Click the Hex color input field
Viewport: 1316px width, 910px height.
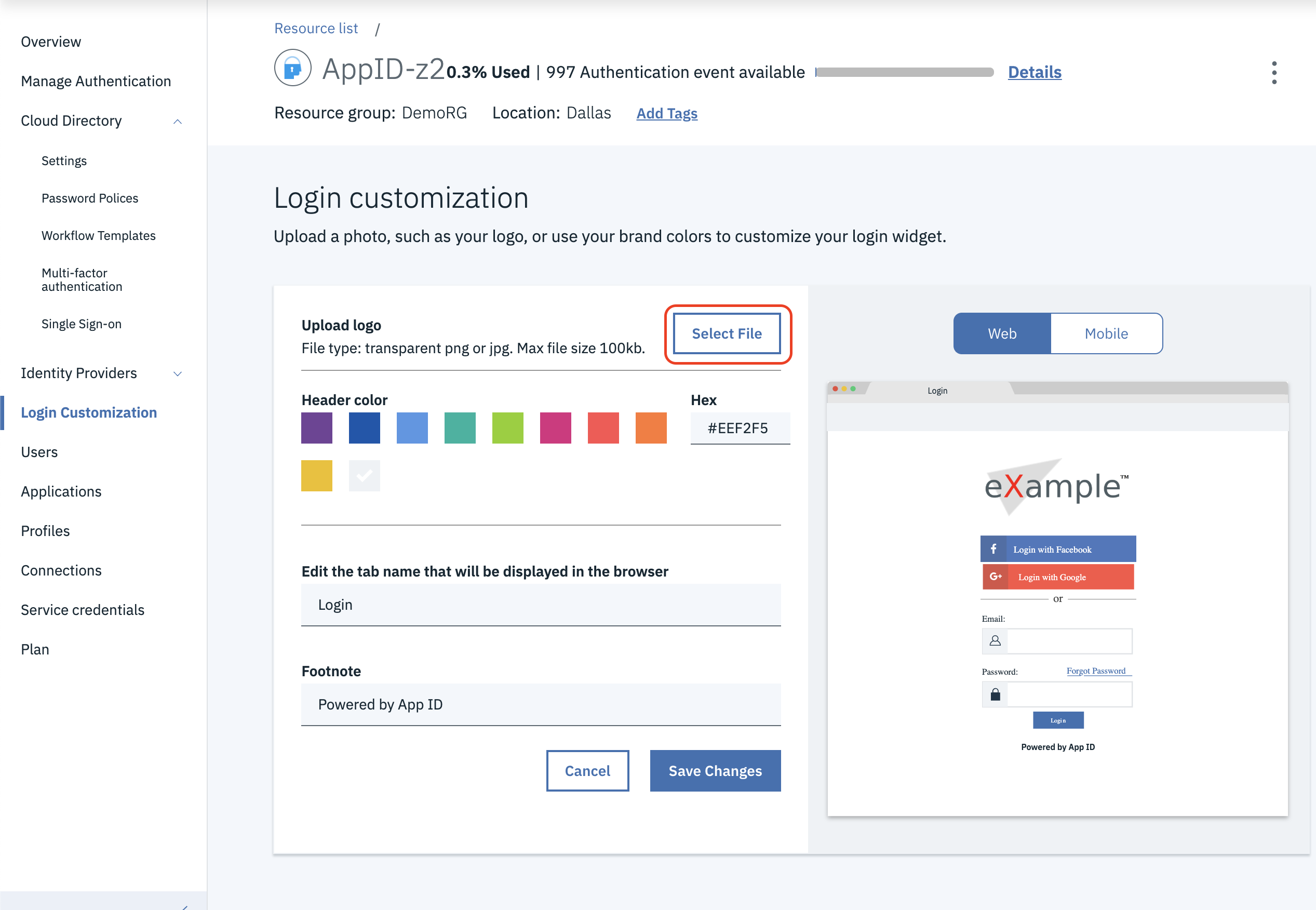pos(740,428)
